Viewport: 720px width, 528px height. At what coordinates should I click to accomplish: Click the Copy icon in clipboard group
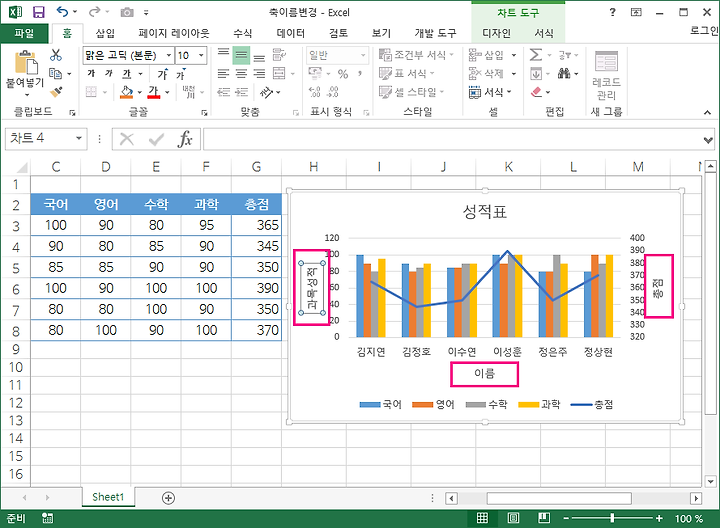point(56,73)
